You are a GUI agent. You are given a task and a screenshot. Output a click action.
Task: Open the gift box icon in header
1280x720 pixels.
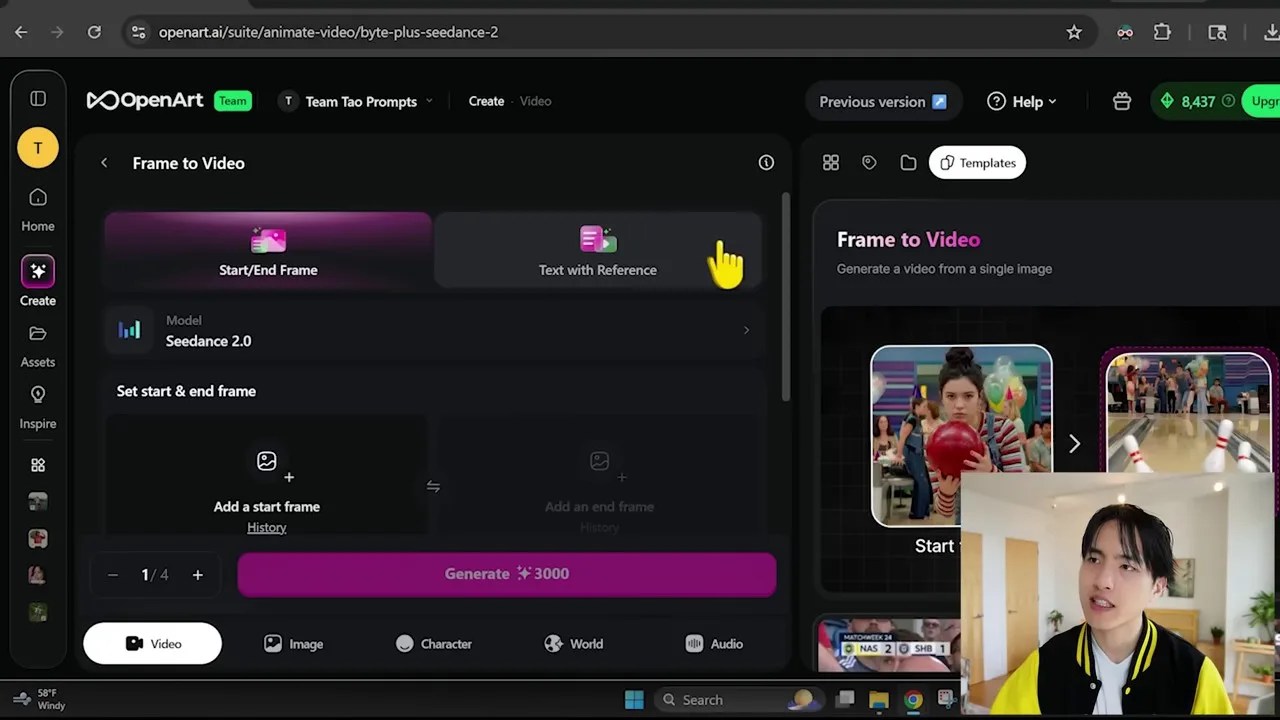(x=1122, y=101)
